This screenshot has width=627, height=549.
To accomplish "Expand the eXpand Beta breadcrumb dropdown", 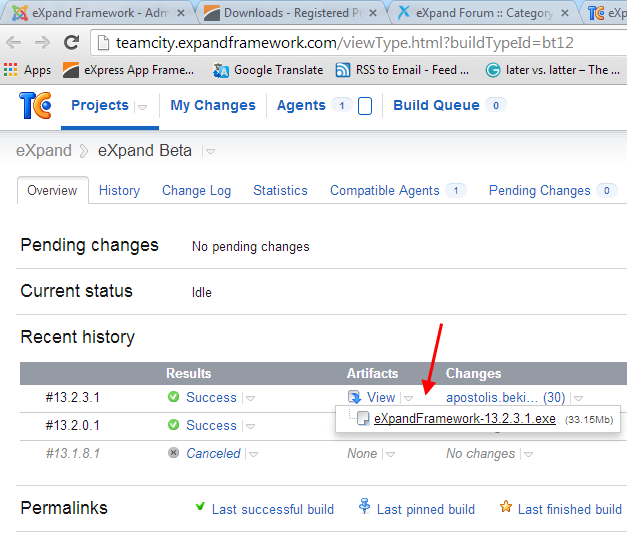I will tap(210, 151).
